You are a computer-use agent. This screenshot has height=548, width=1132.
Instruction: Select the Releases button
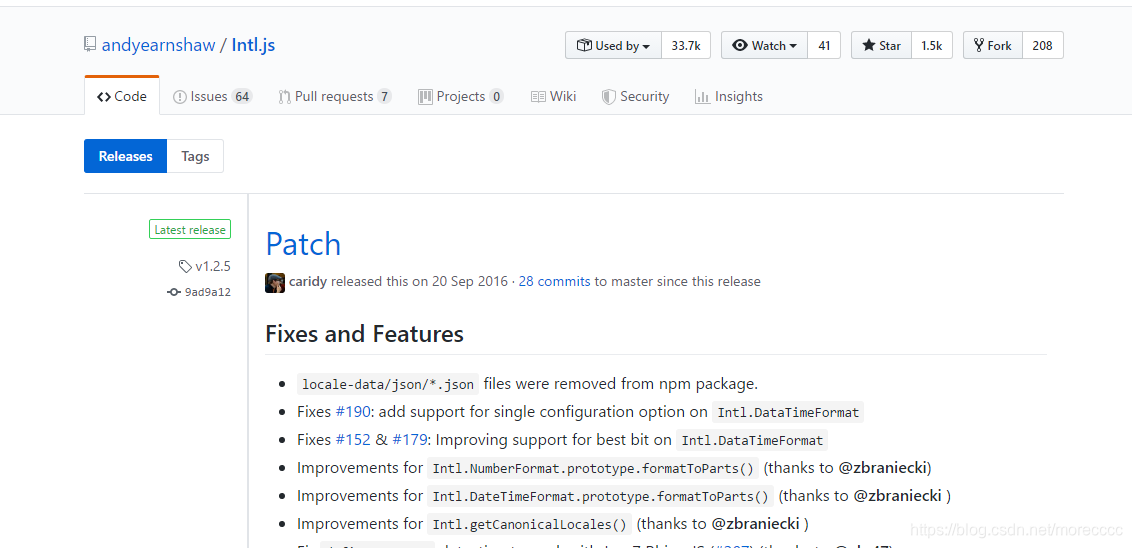126,156
